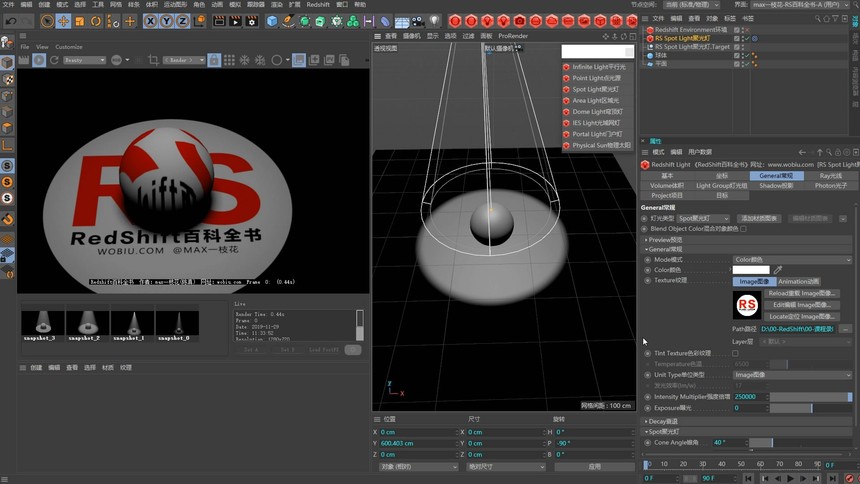Open the Volume tab

tap(667, 185)
